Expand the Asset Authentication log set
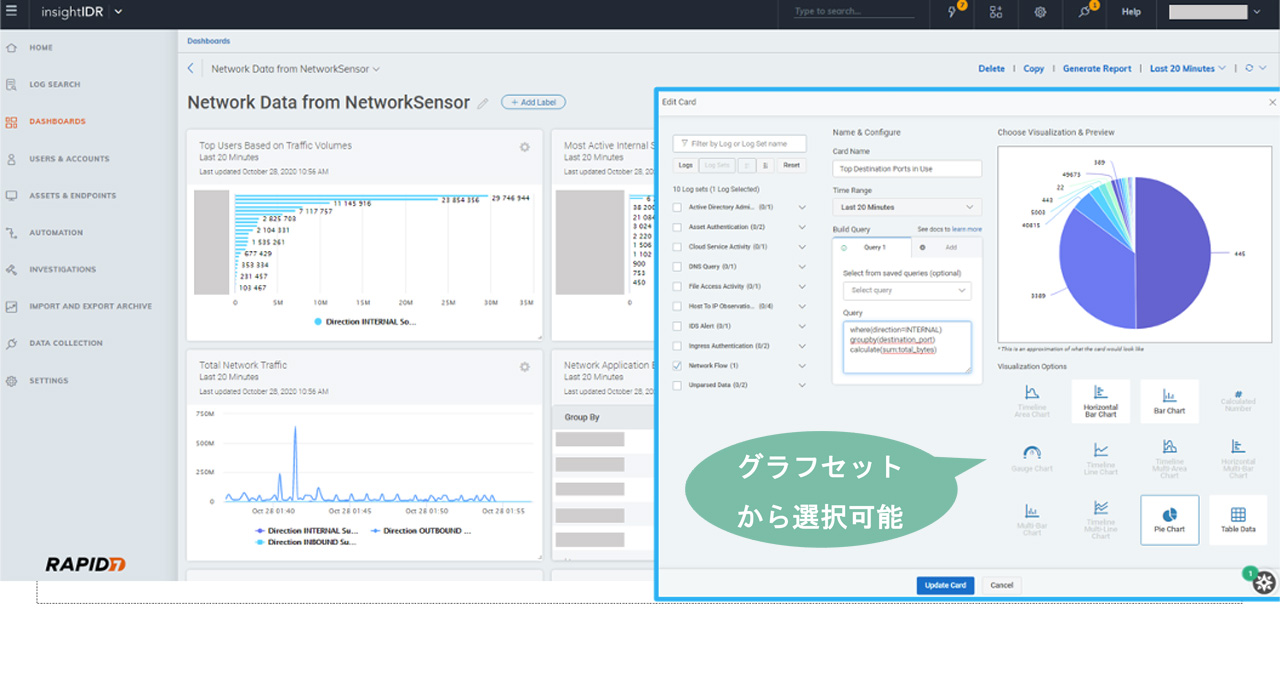 click(802, 227)
